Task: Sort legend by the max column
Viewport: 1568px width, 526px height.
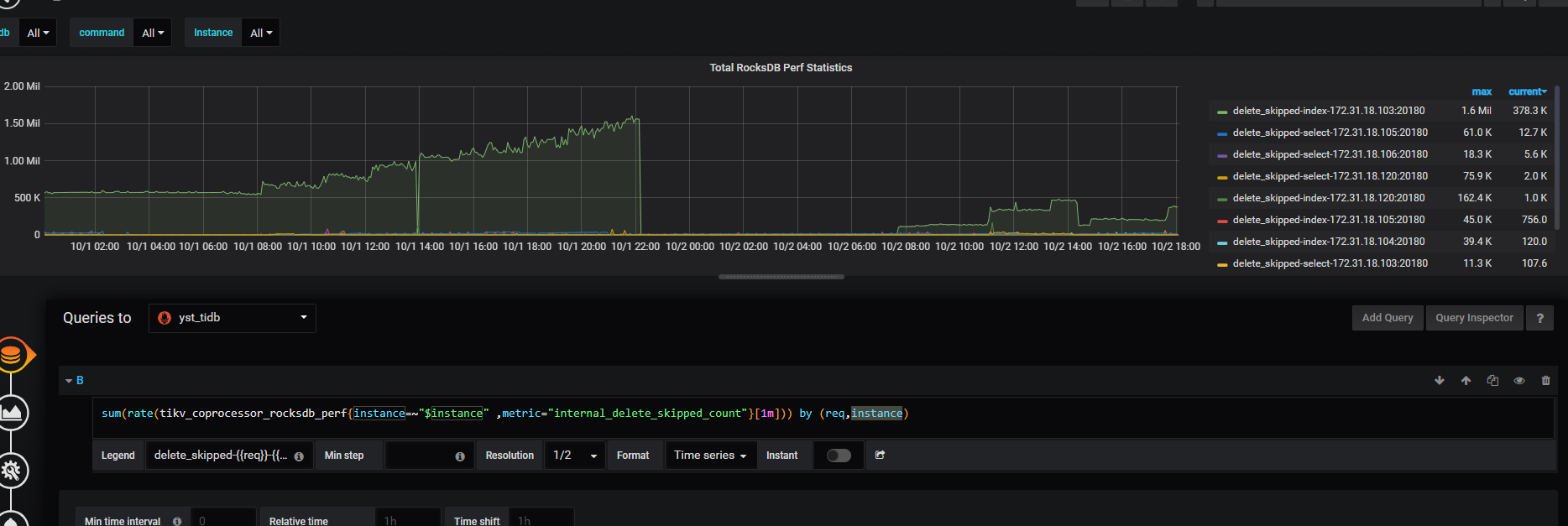Action: (1482, 91)
